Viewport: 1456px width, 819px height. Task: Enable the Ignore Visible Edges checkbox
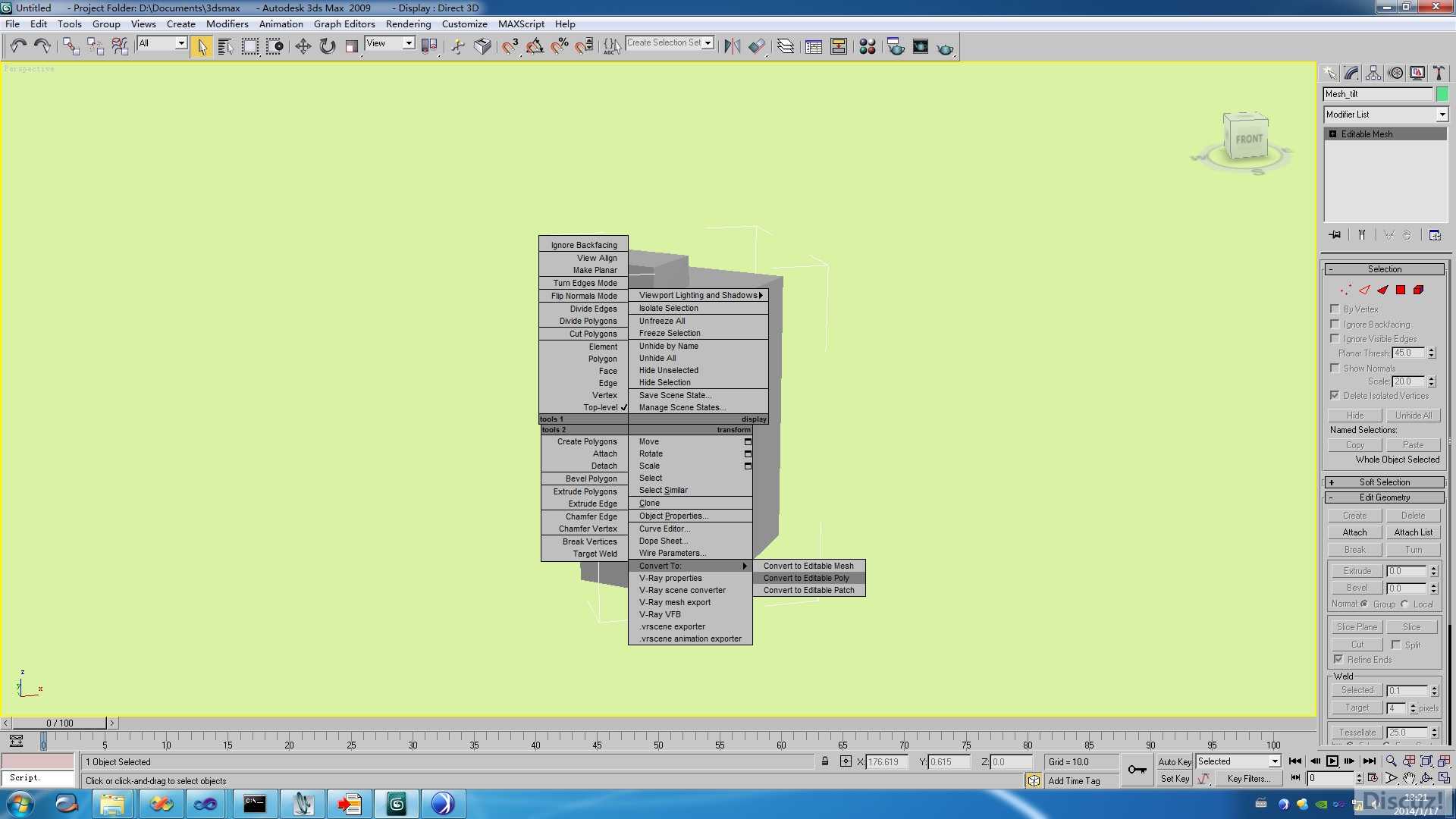(1335, 338)
